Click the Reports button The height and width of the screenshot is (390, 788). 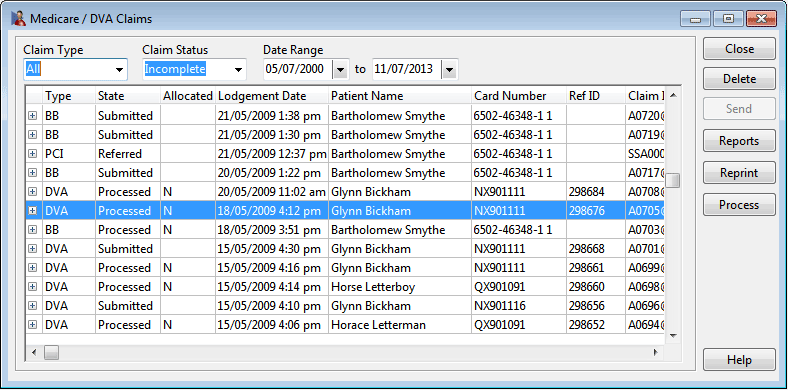pos(739,141)
